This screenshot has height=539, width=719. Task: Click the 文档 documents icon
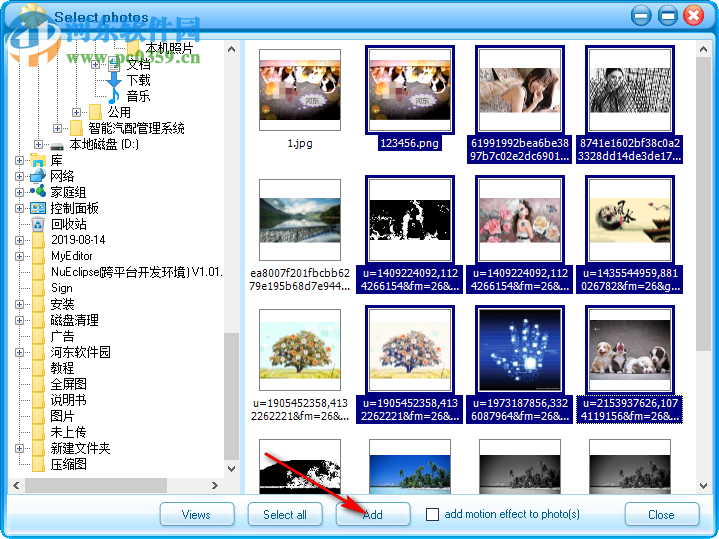(x=114, y=64)
